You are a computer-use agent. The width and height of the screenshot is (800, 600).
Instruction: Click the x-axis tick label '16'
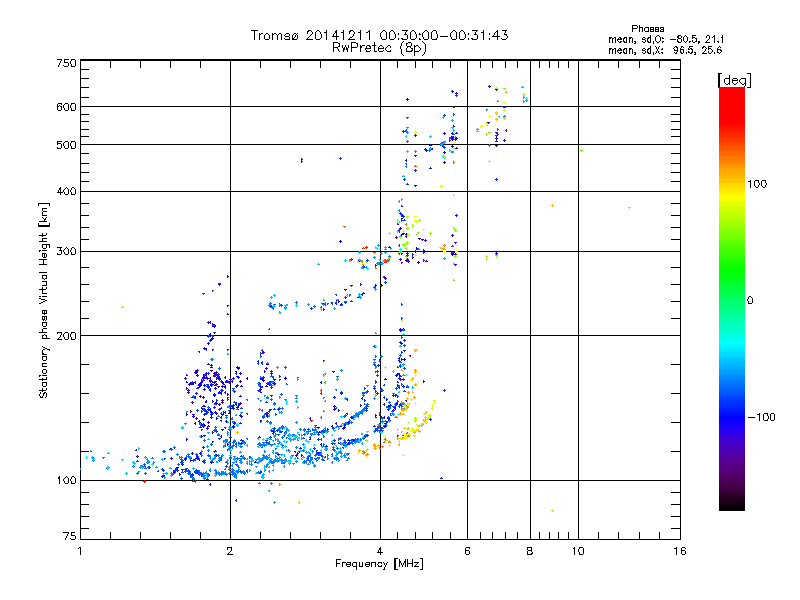pyautogui.click(x=680, y=551)
